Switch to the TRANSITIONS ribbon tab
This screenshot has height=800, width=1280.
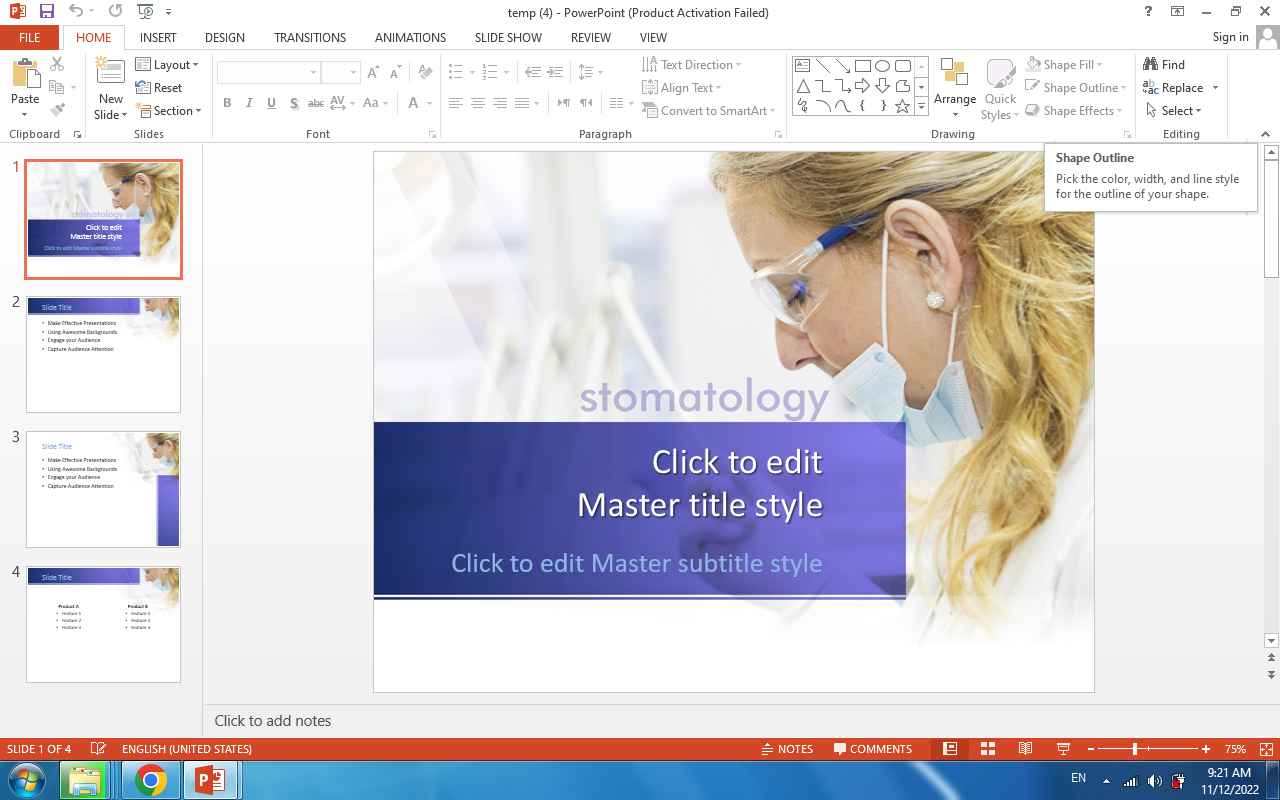click(x=310, y=38)
